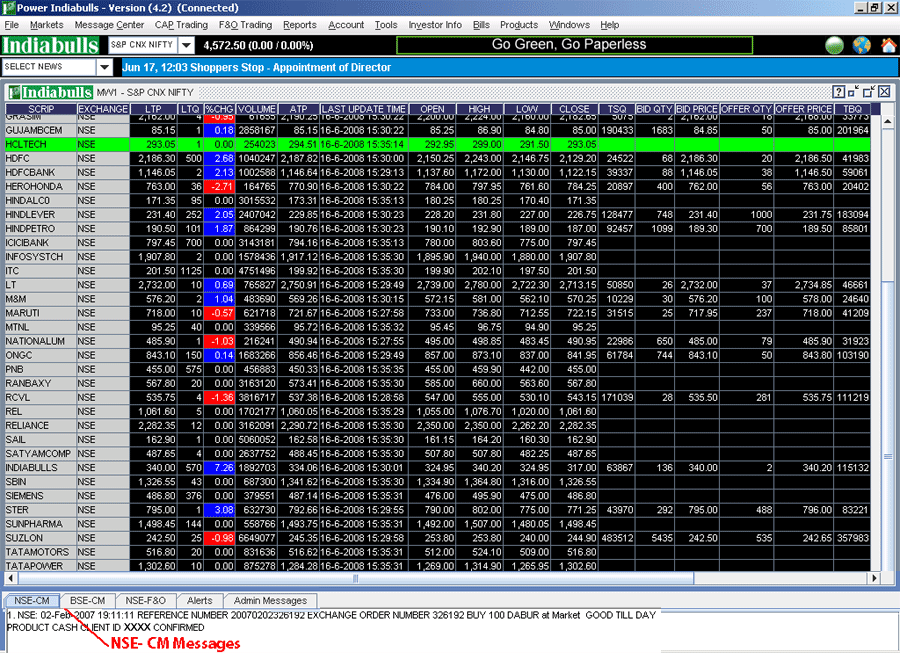This screenshot has height=653, width=900.
Task: Click the green connection status orb icon
Action: click(x=834, y=45)
